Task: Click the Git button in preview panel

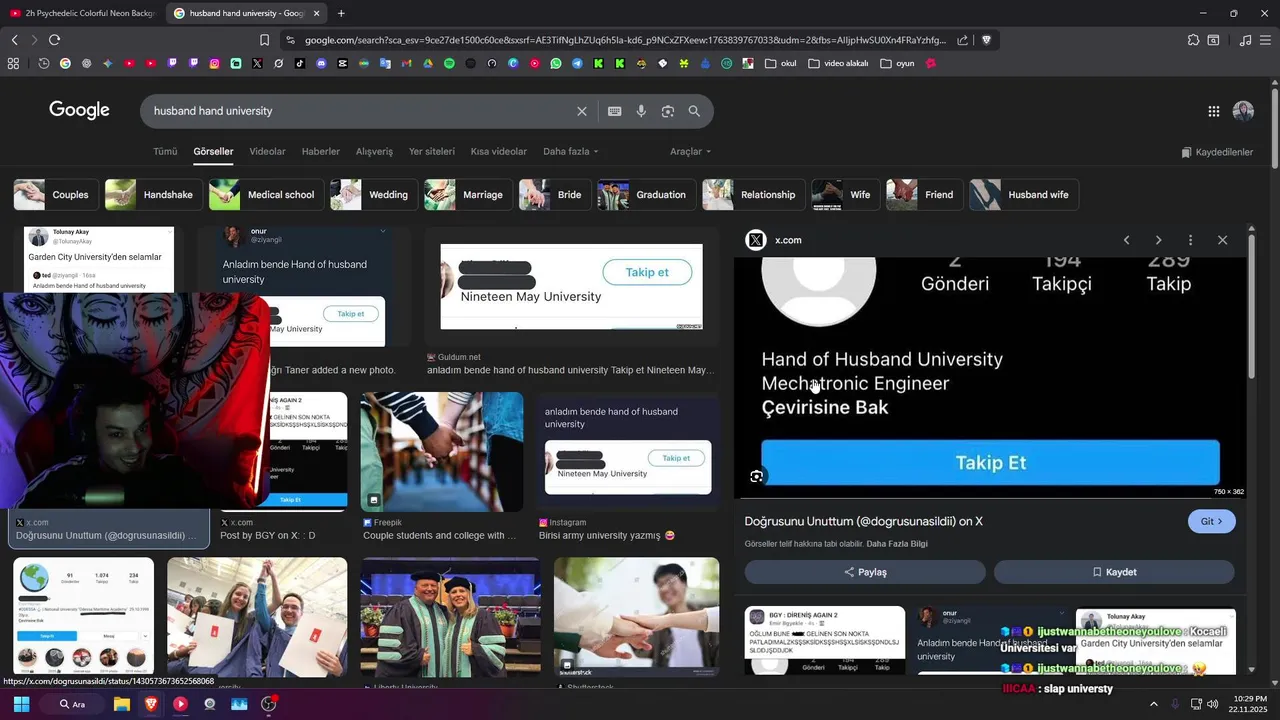Action: point(1211,522)
